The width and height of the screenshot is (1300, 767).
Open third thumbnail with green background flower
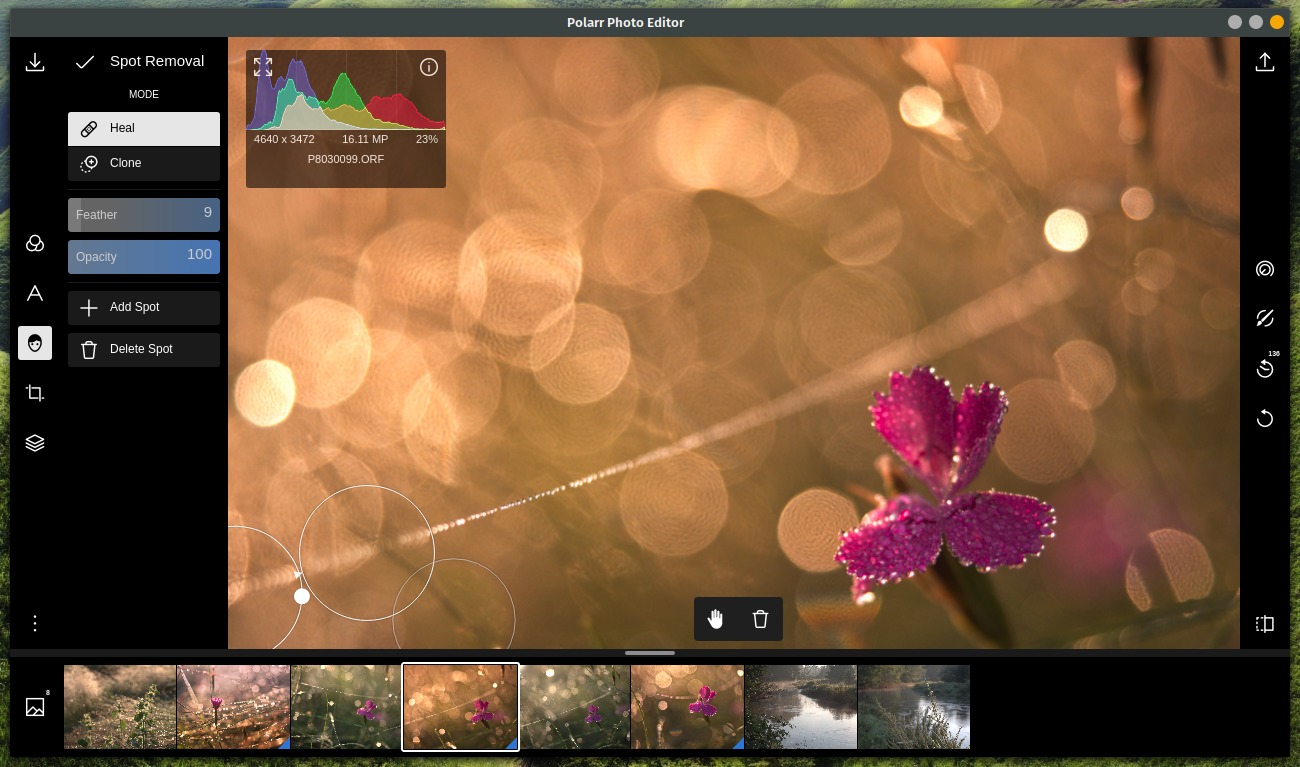tap(346, 707)
